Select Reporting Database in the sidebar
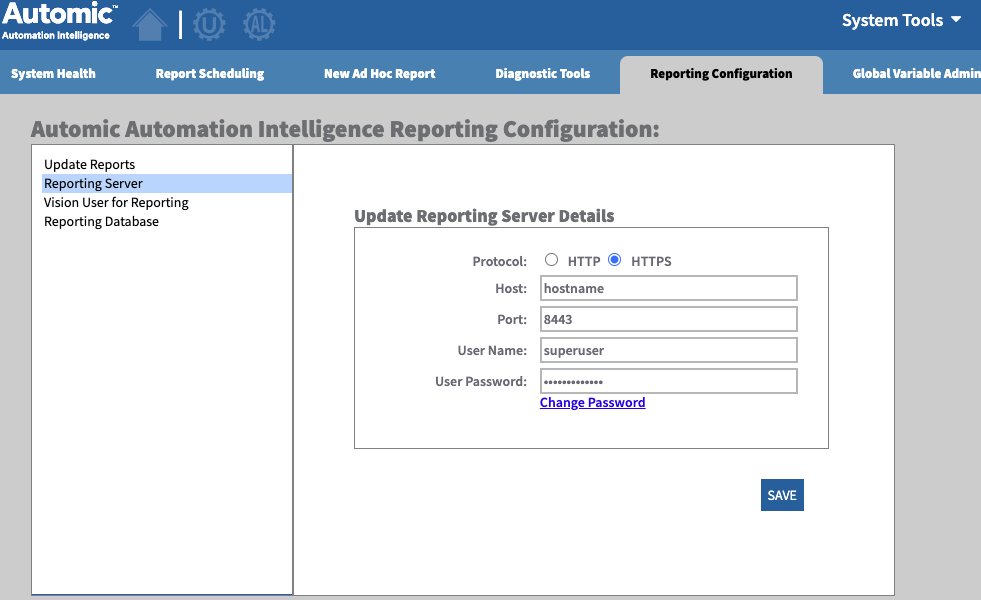The width and height of the screenshot is (981, 600). pos(101,221)
